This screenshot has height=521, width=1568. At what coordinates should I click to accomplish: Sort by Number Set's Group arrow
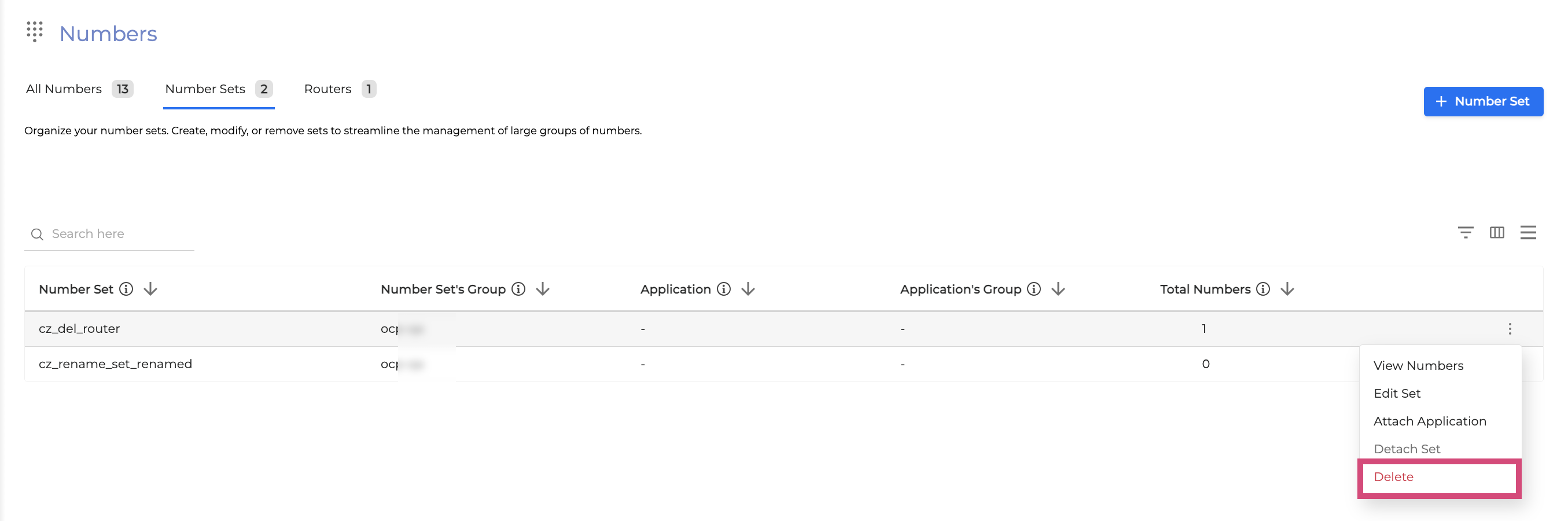[542, 289]
